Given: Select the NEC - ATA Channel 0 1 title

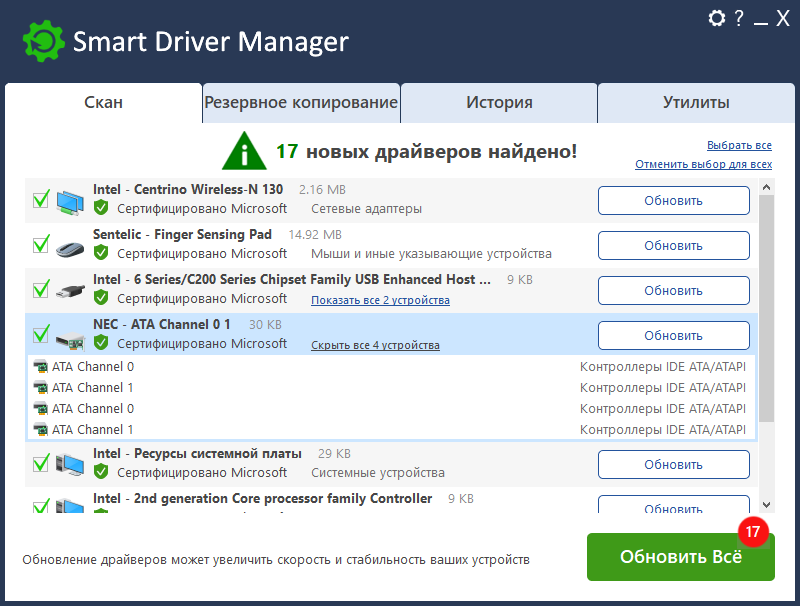Looking at the screenshot, I should tap(162, 324).
